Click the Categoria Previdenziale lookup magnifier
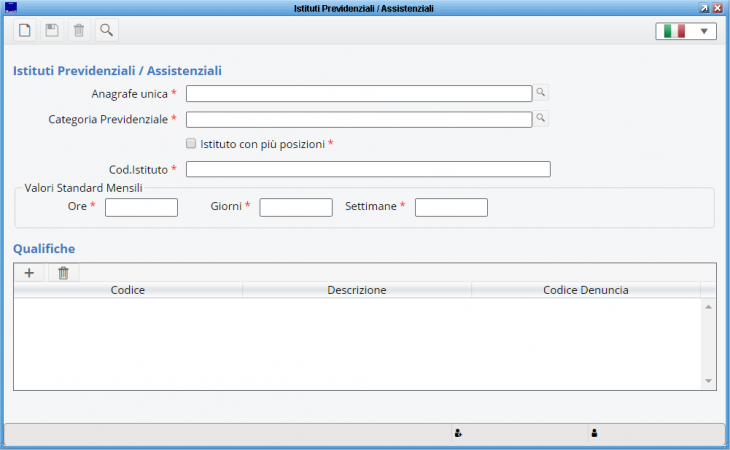Viewport: 730px width, 450px height. (x=541, y=118)
